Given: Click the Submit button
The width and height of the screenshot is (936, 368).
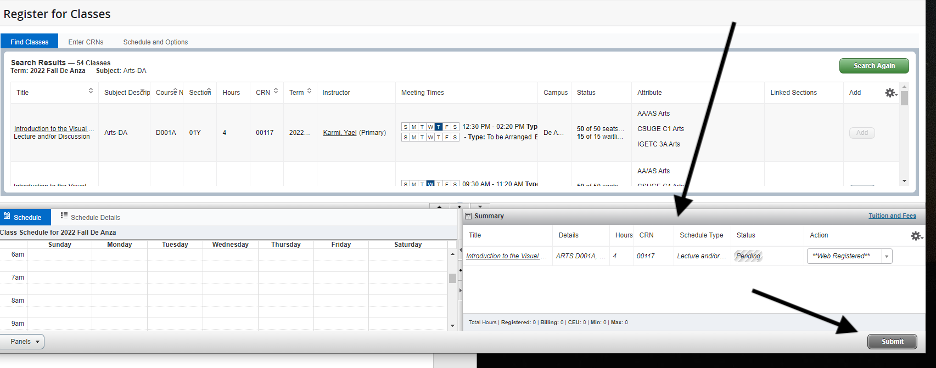Looking at the screenshot, I should 892,342.
